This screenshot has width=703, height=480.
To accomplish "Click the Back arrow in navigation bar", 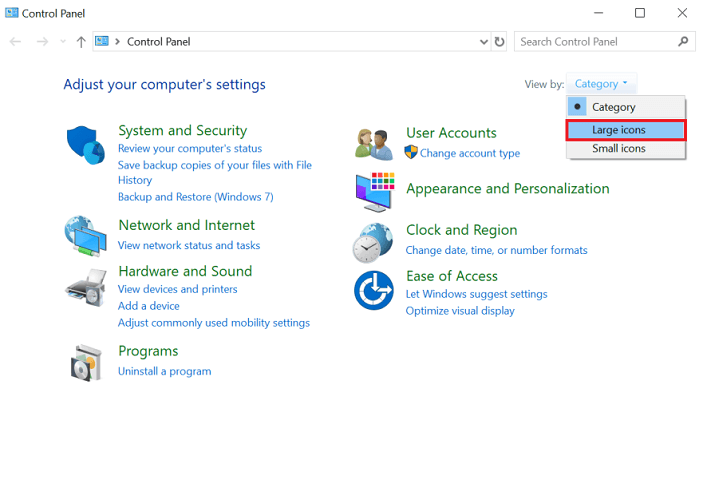I will (x=15, y=42).
